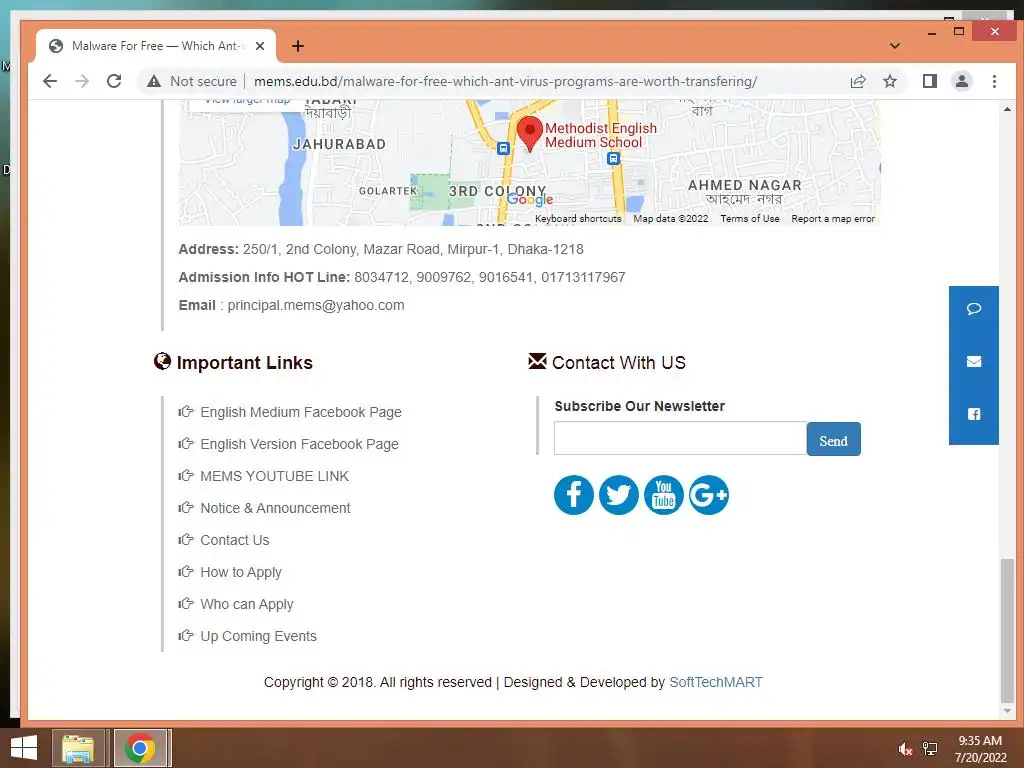Image resolution: width=1024 pixels, height=768 pixels.
Task: Reload the current page
Action: (114, 81)
